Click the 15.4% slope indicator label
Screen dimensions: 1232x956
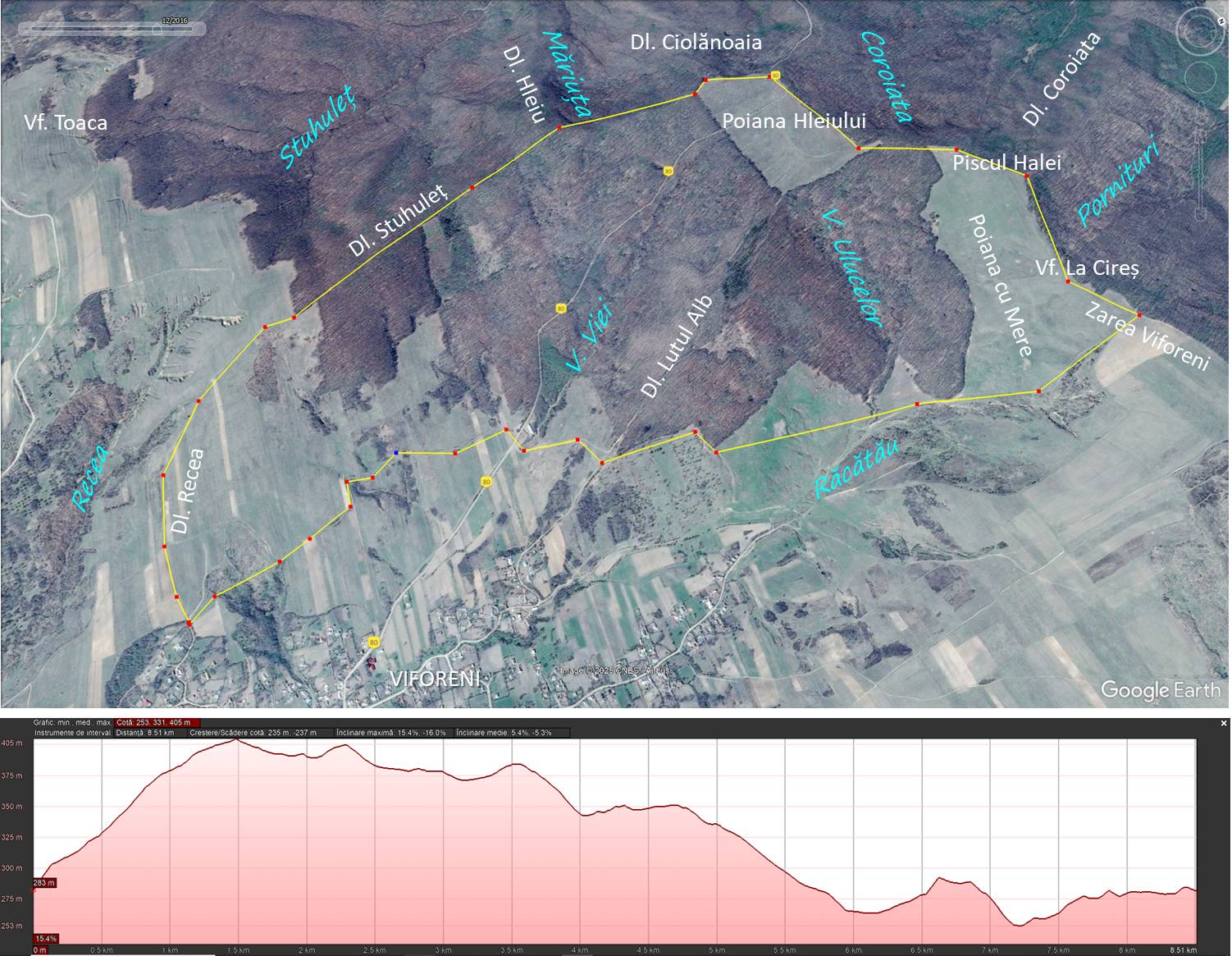[x=46, y=938]
